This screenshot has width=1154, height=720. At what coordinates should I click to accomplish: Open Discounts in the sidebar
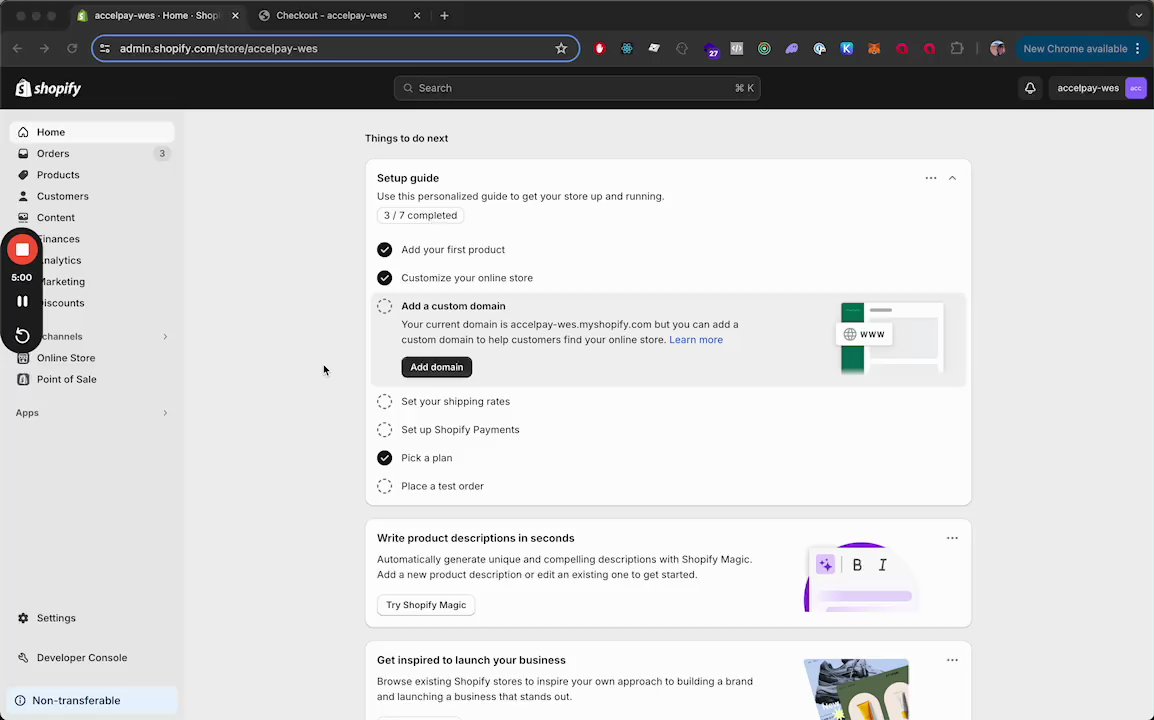92,303
